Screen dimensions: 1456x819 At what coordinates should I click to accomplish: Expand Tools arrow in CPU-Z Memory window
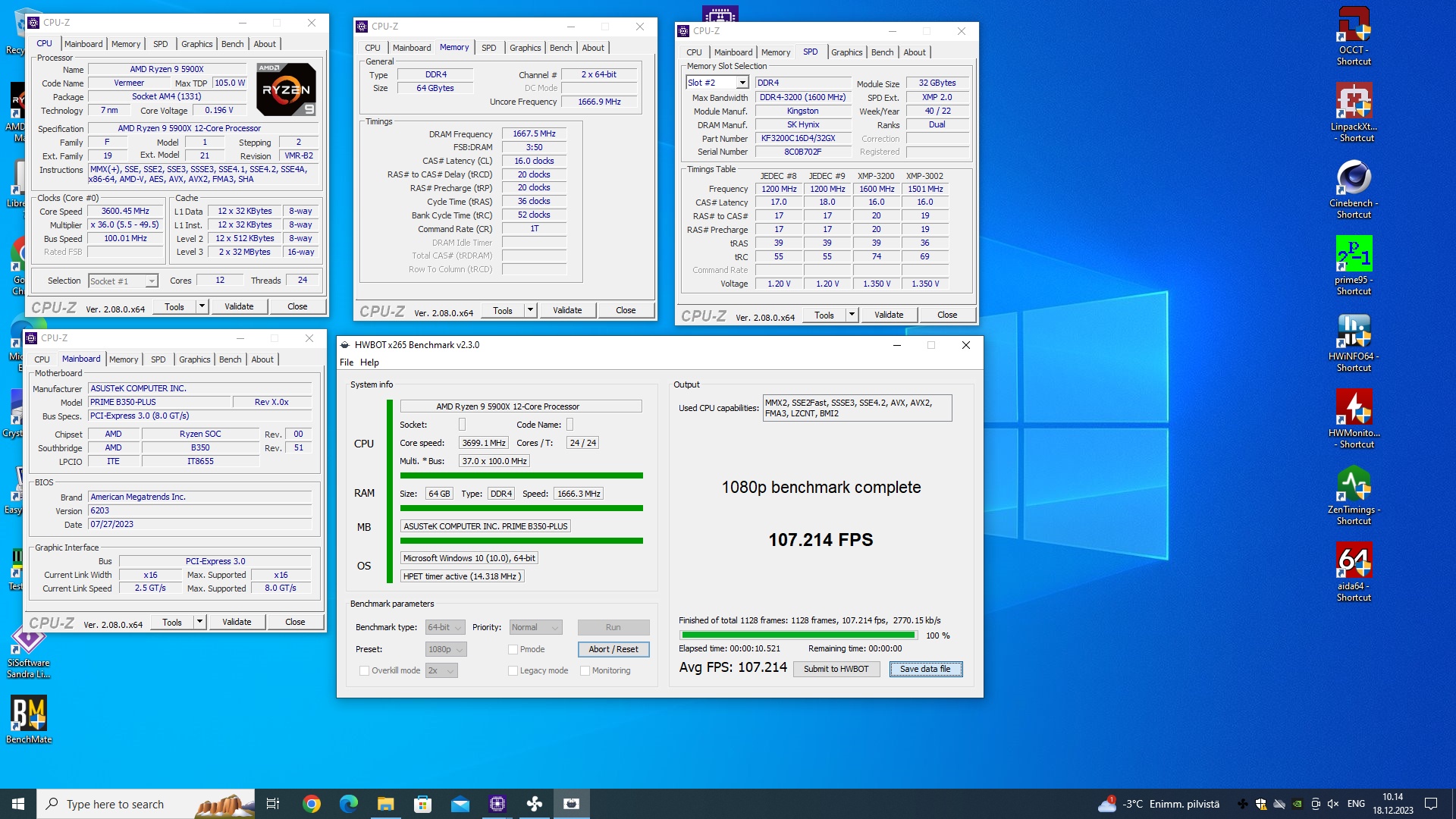coord(530,310)
